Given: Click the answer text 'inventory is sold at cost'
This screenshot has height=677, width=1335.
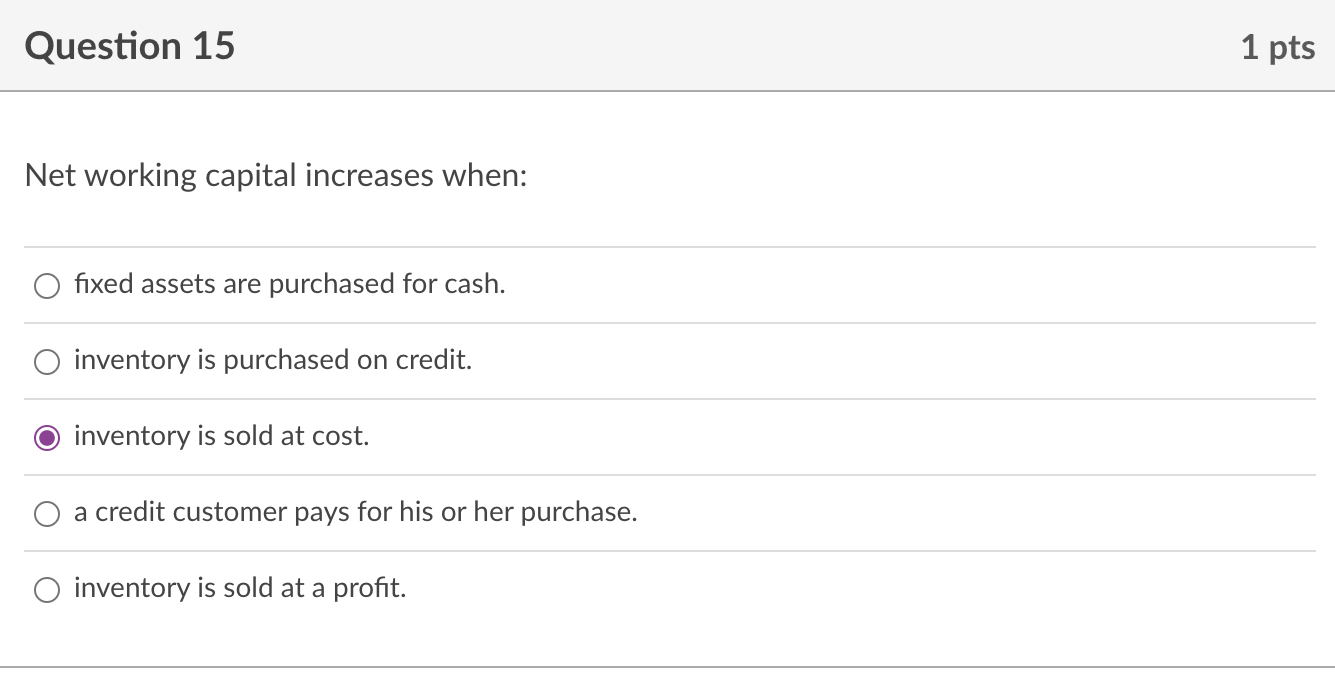Looking at the screenshot, I should coord(221,436).
